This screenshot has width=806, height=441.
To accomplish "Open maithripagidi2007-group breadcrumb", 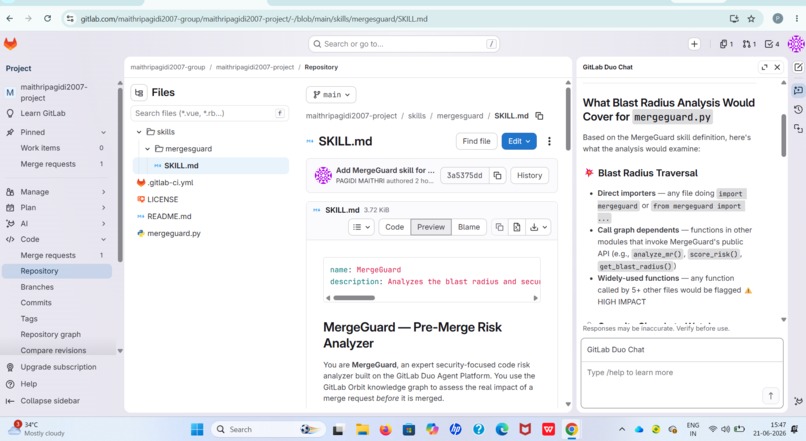I will coord(168,67).
